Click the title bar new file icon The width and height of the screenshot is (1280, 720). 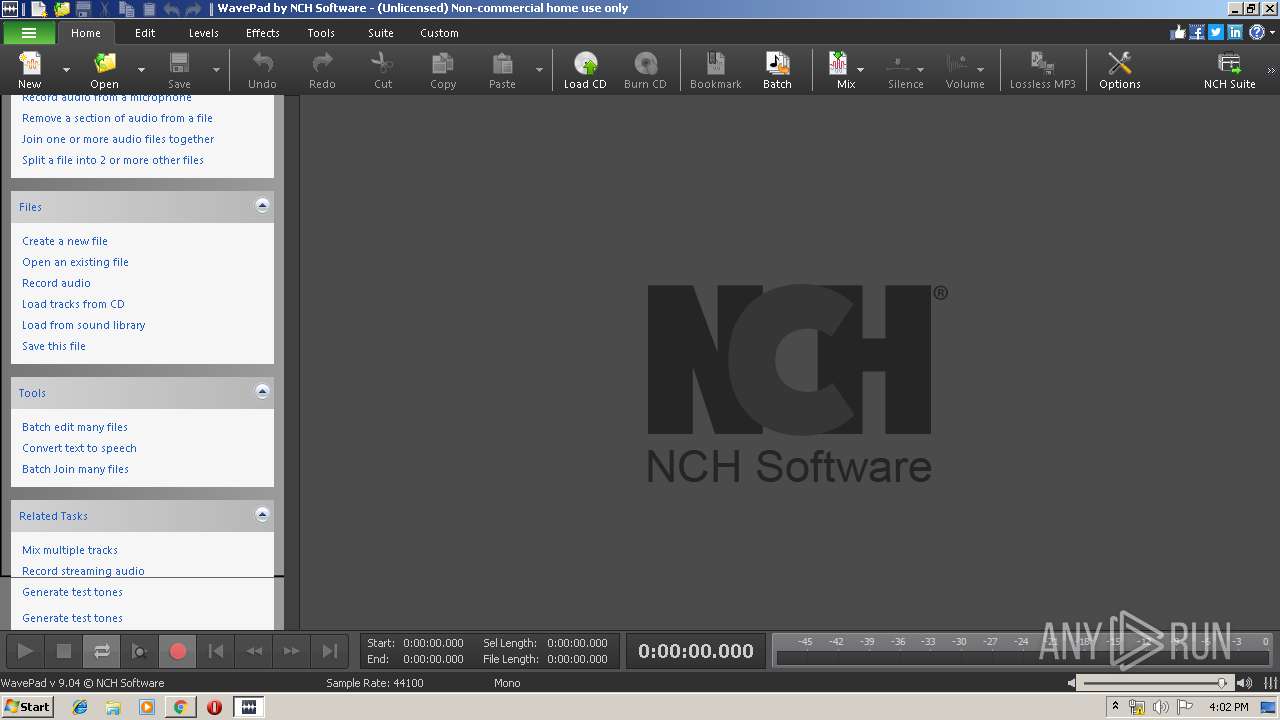tap(38, 9)
